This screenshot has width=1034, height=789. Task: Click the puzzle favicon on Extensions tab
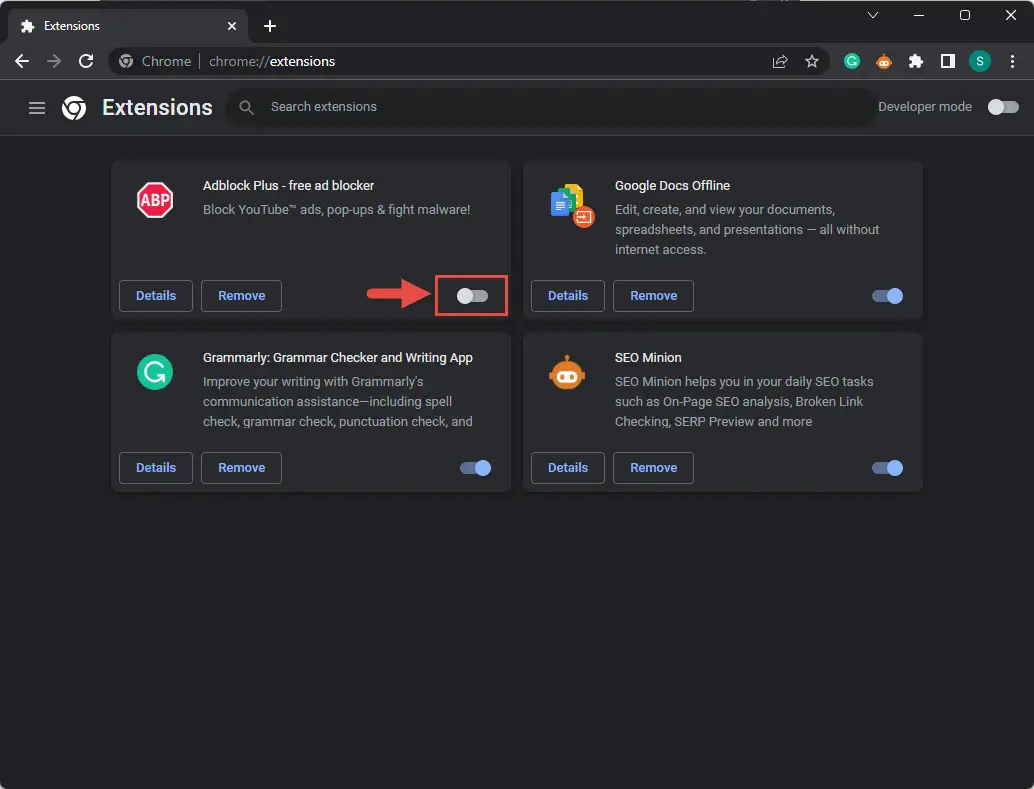click(27, 26)
